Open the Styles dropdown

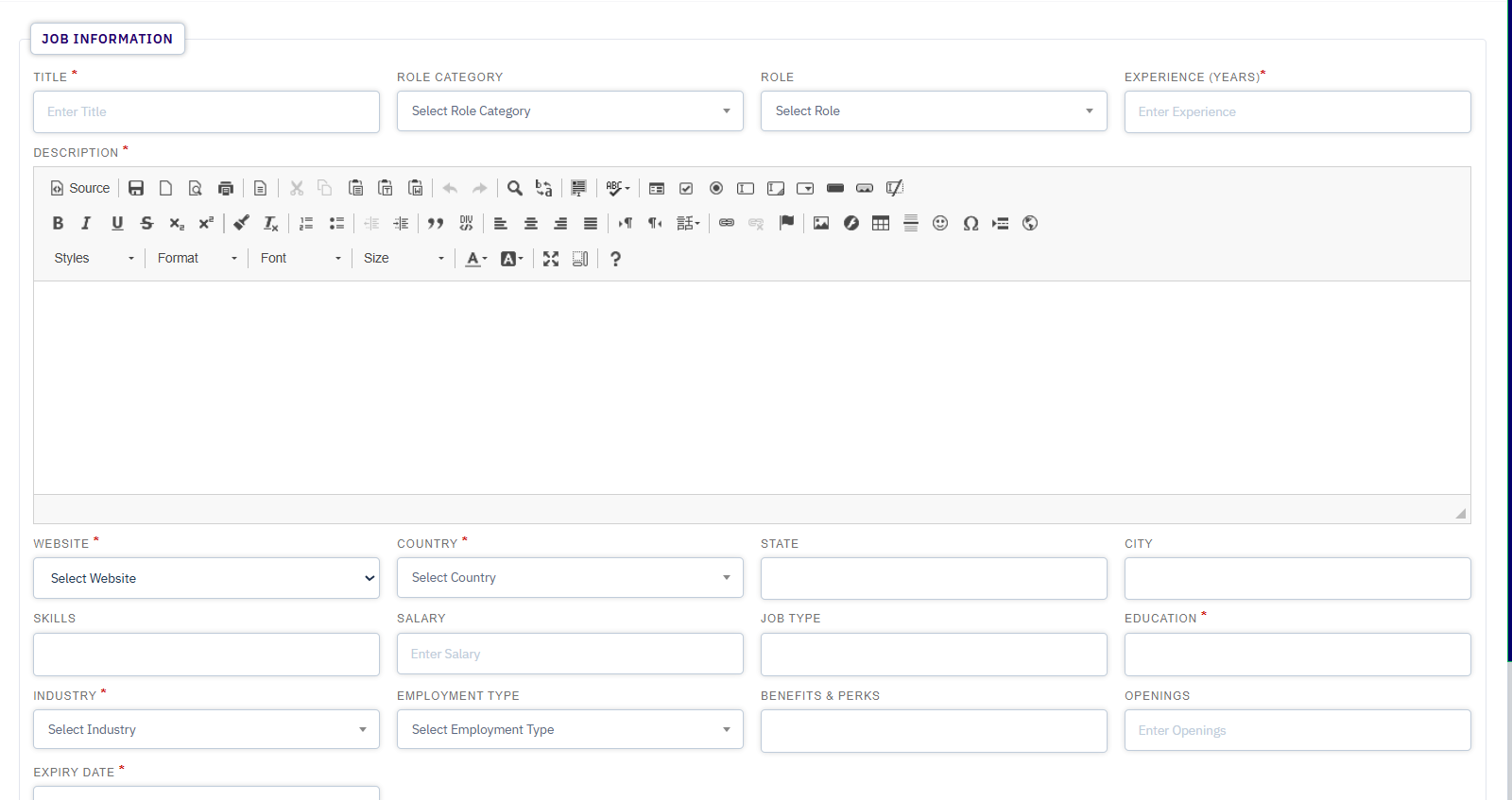tap(94, 258)
